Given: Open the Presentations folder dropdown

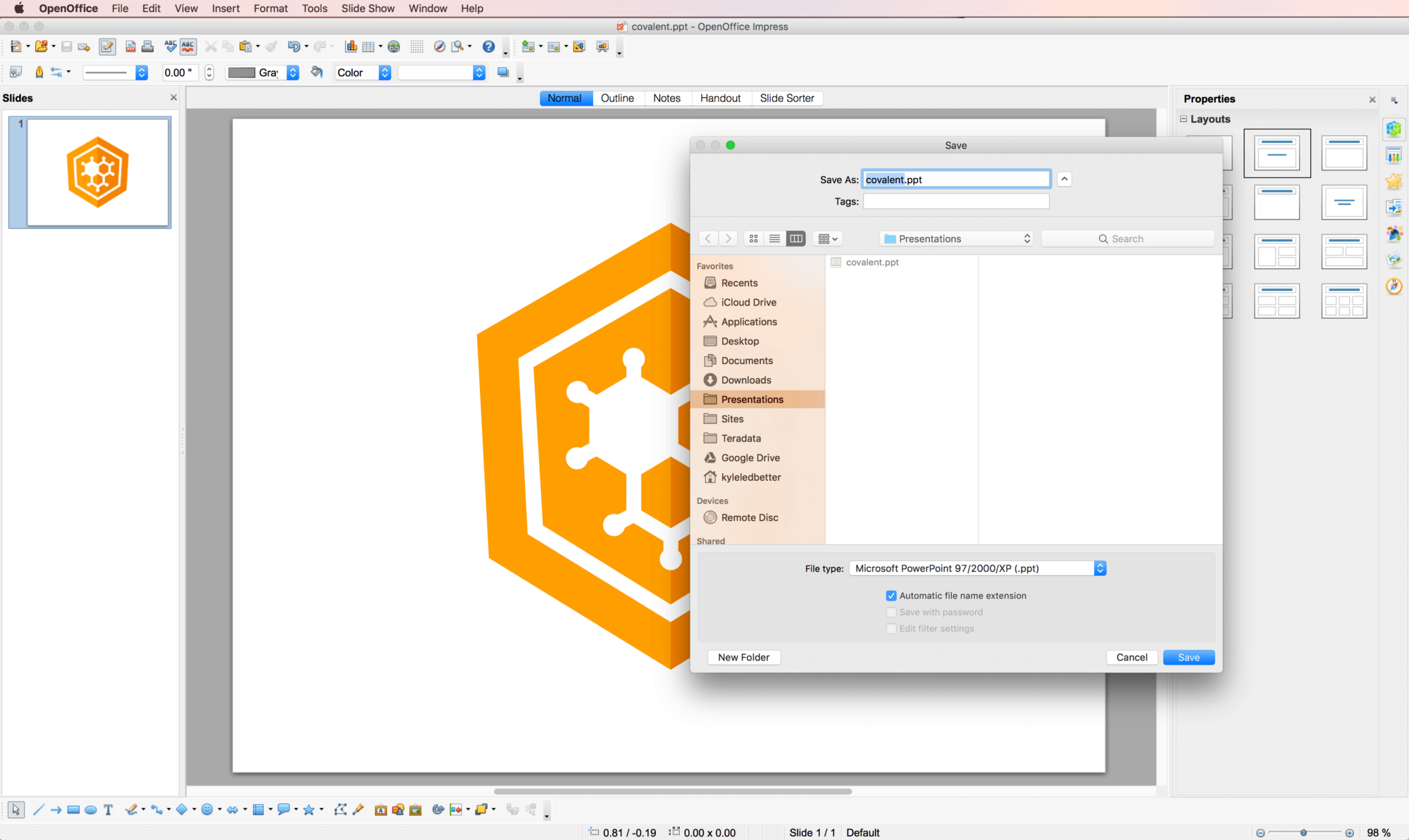Looking at the screenshot, I should (954, 238).
